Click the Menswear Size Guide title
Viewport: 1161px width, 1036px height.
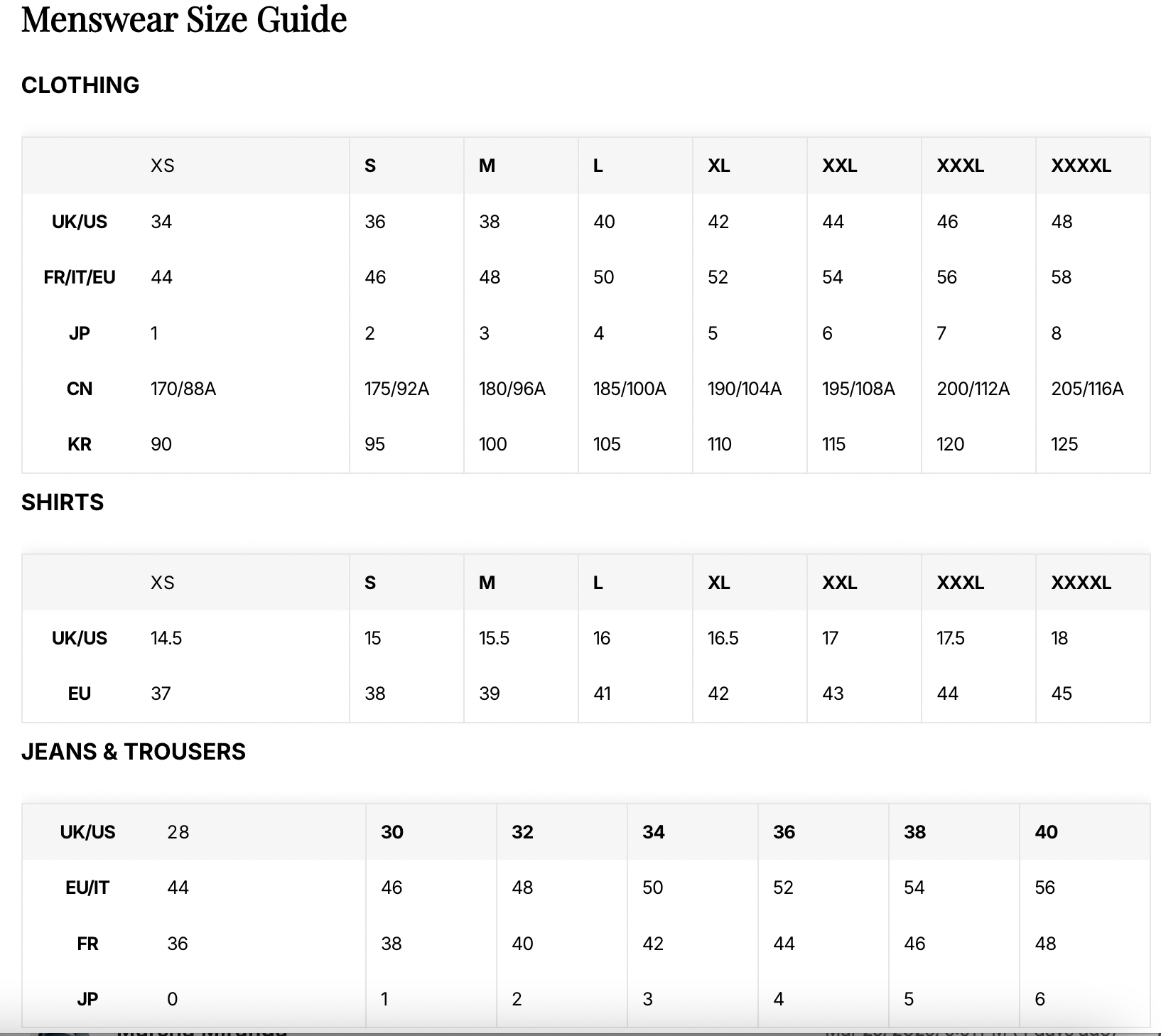click(x=184, y=18)
